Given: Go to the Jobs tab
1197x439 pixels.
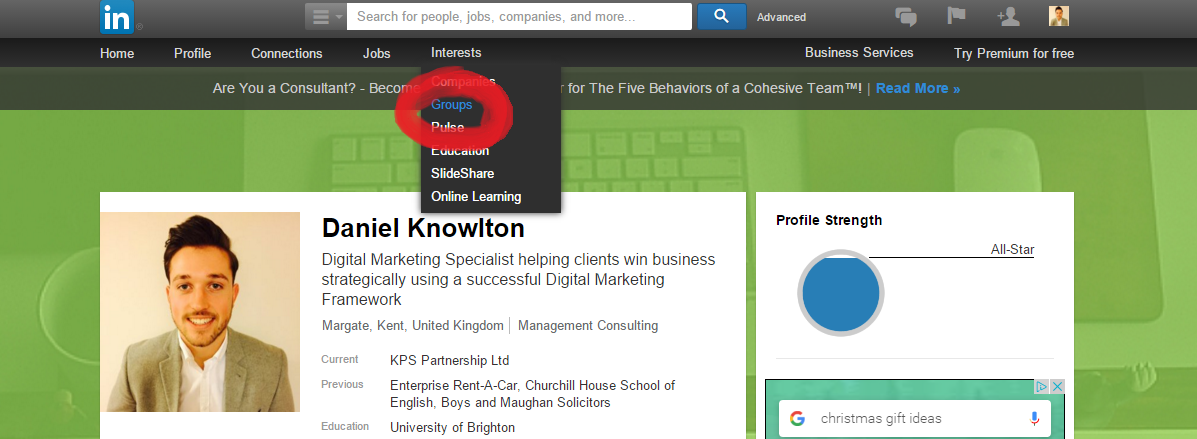Looking at the screenshot, I should (x=377, y=53).
